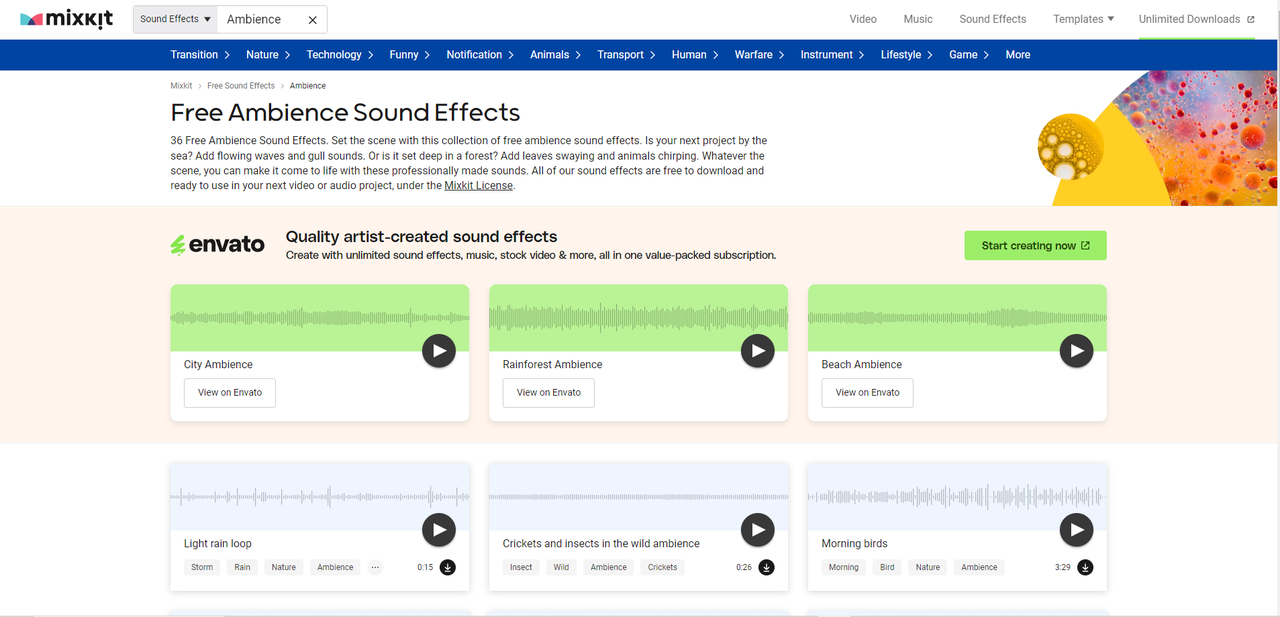Viewport: 1280px width, 617px height.
Task: Expand the Transition category menu
Action: tap(200, 55)
